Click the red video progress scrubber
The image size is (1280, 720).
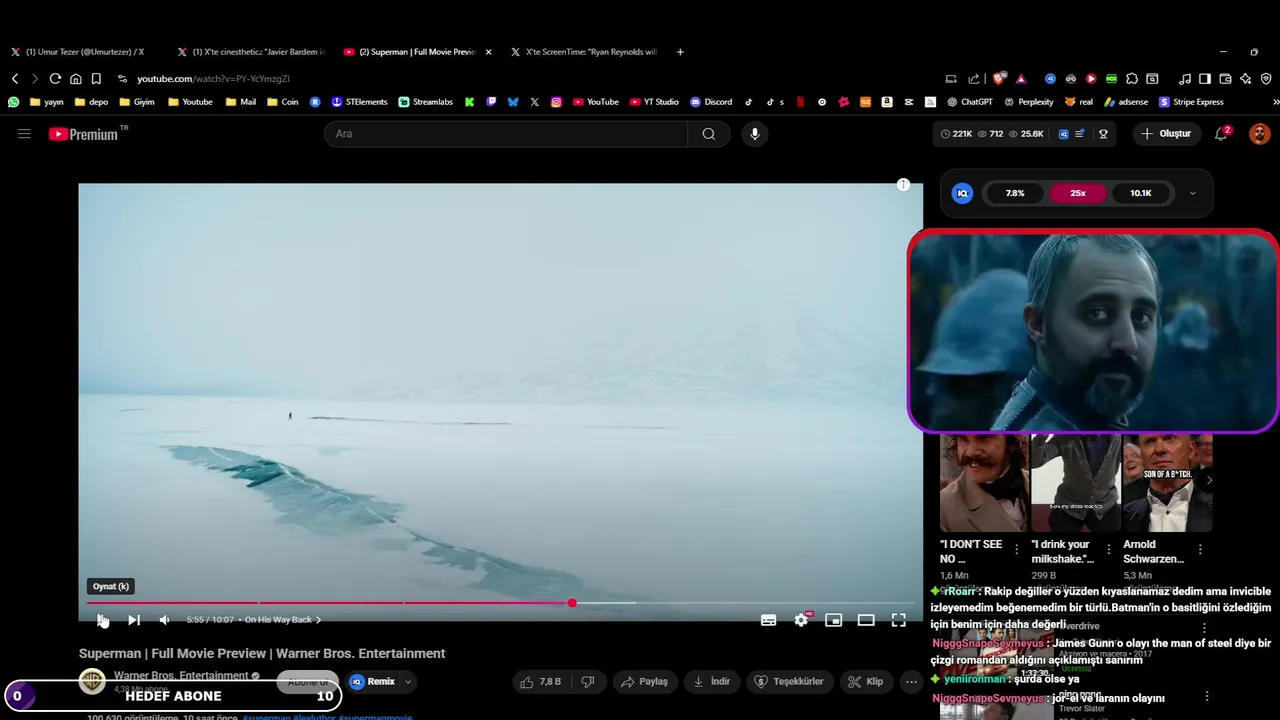pyautogui.click(x=572, y=603)
